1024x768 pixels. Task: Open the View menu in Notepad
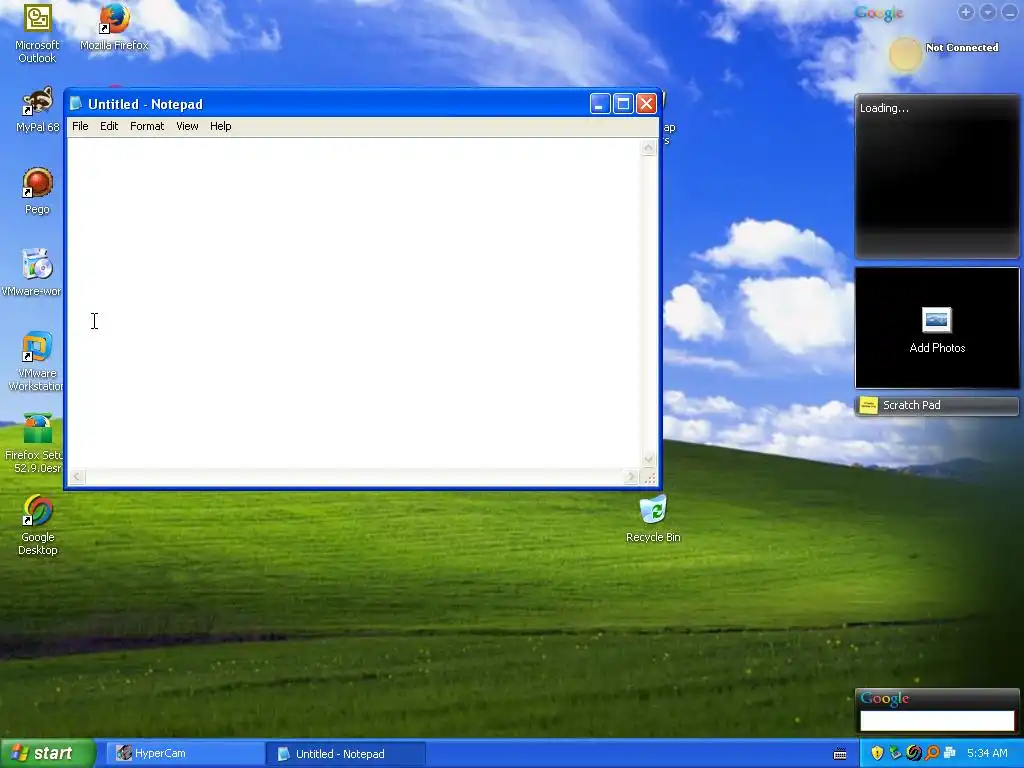click(x=187, y=126)
